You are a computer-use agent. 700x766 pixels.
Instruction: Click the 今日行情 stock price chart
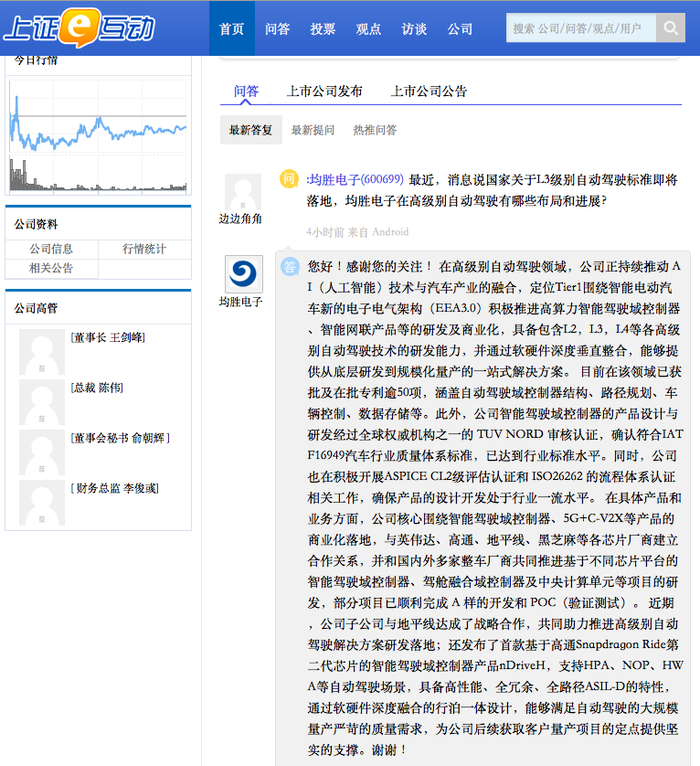(98, 135)
